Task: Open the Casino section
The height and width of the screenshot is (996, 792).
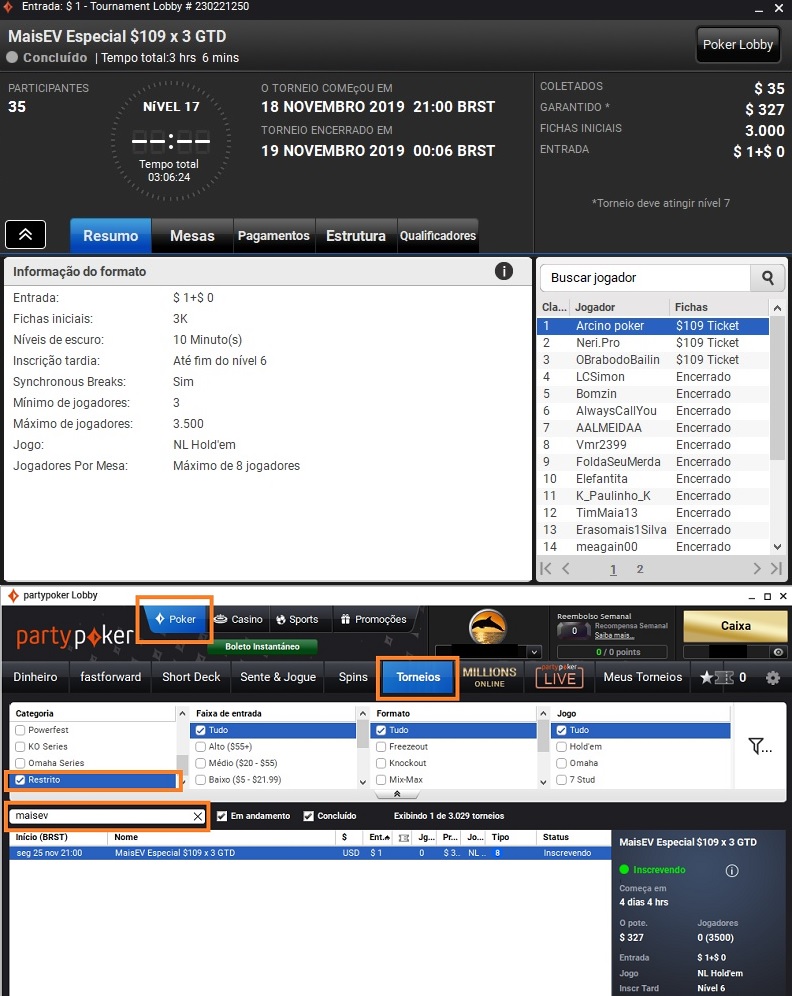Action: click(x=239, y=619)
